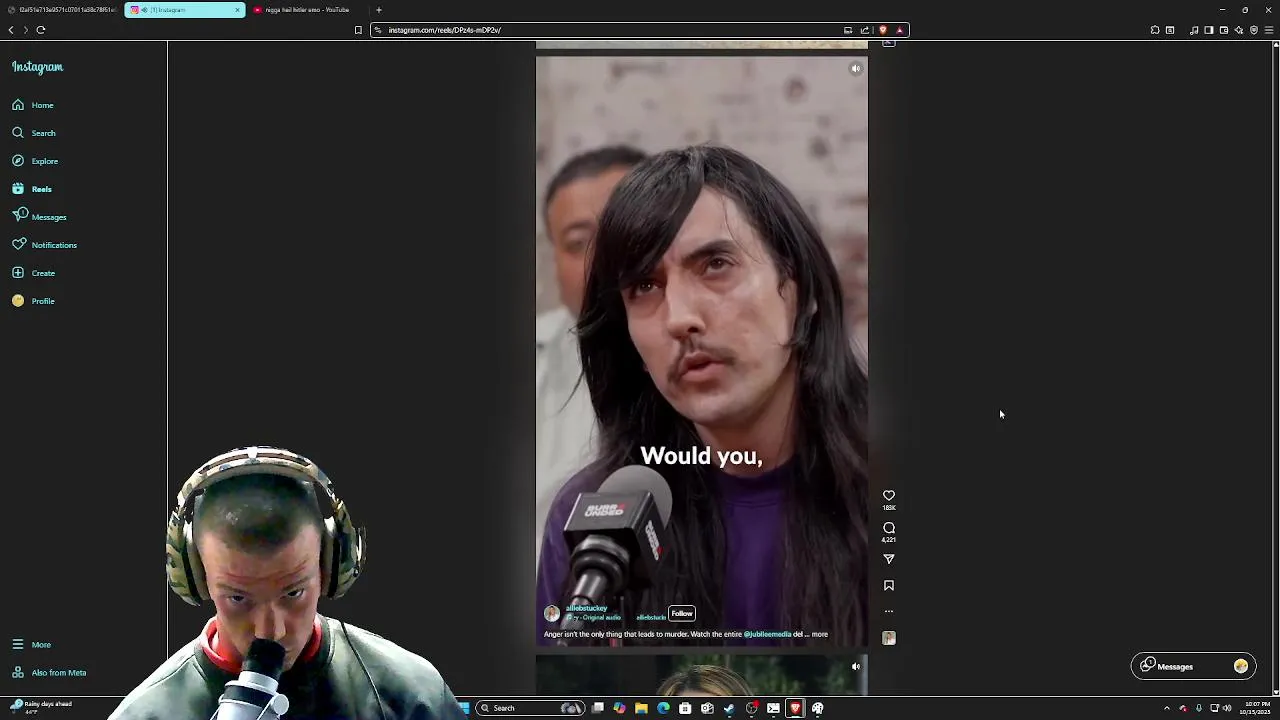Open the Explore page
The height and width of the screenshot is (720, 1280).
pyautogui.click(x=35, y=161)
